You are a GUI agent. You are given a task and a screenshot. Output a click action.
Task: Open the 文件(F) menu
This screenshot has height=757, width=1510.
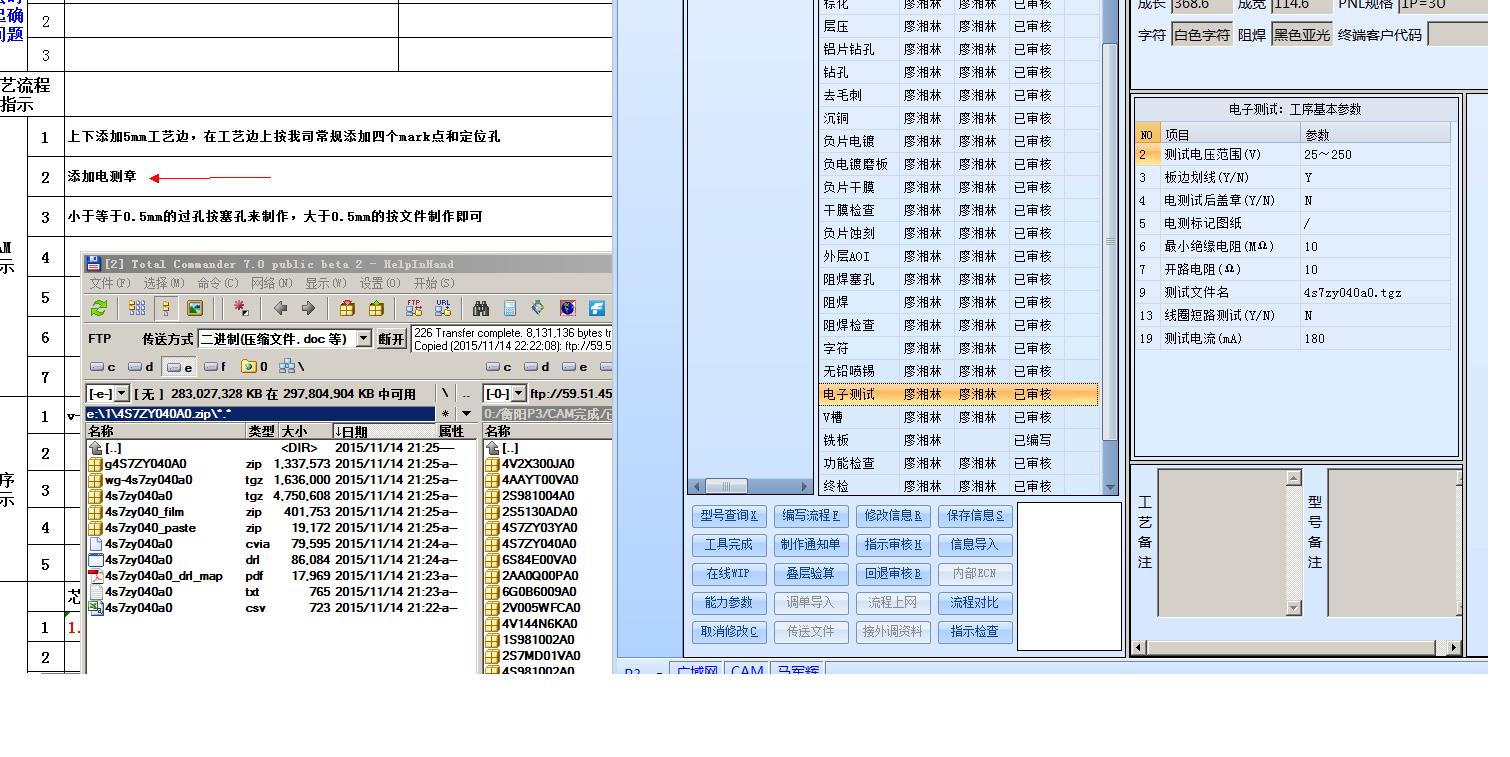pos(110,283)
